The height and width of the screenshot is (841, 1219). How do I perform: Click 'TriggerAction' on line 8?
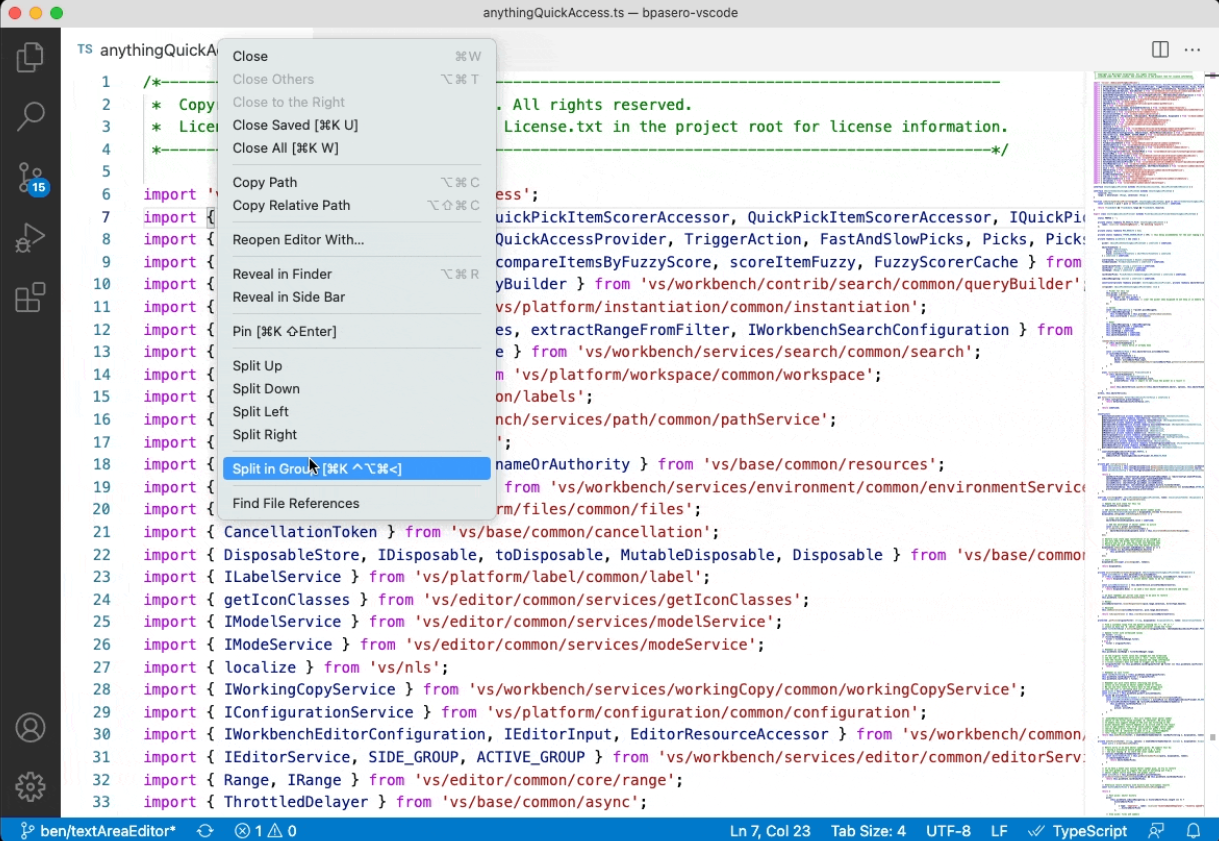(743, 239)
